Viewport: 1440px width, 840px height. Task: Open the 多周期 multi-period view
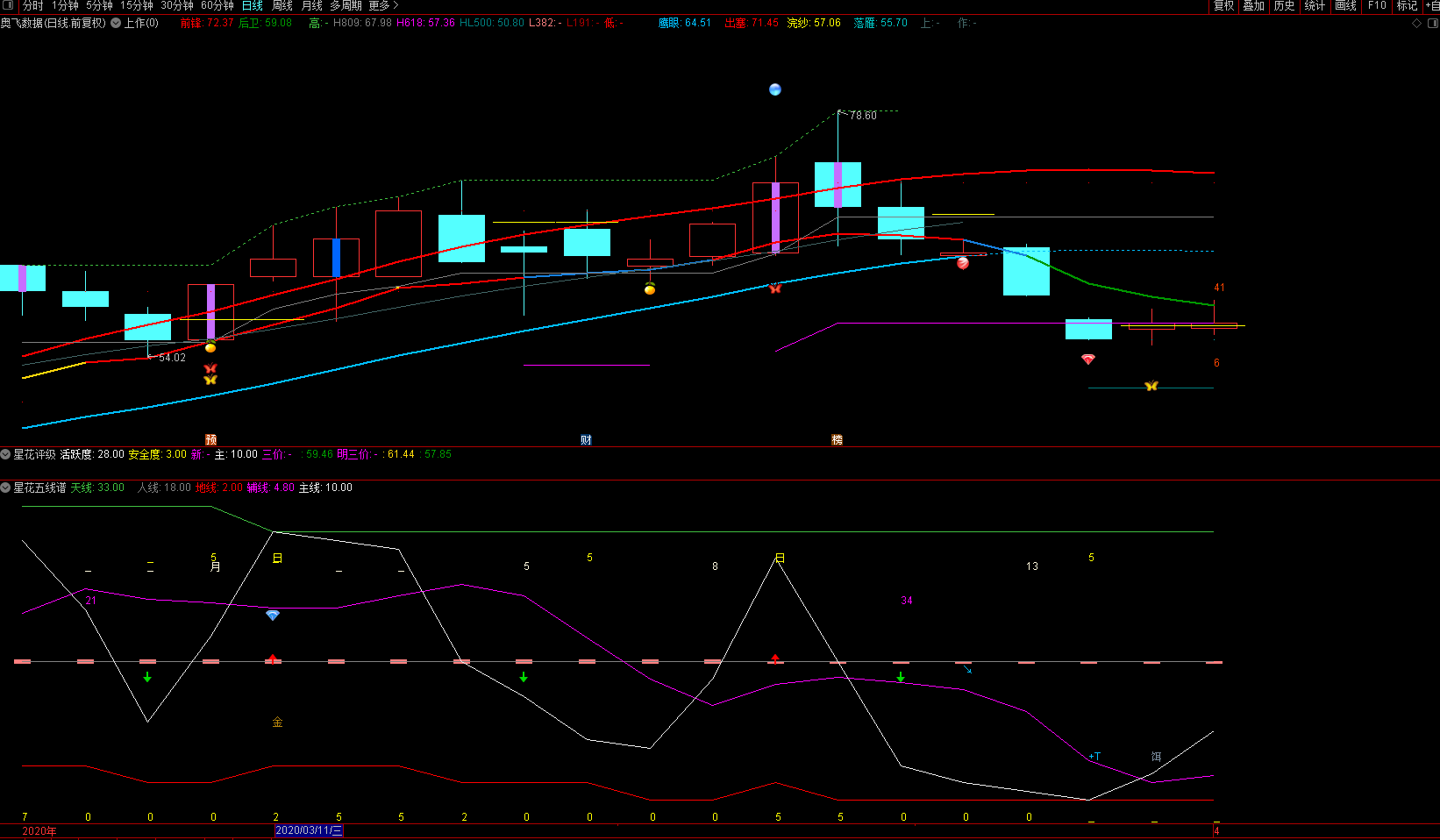point(346,5)
